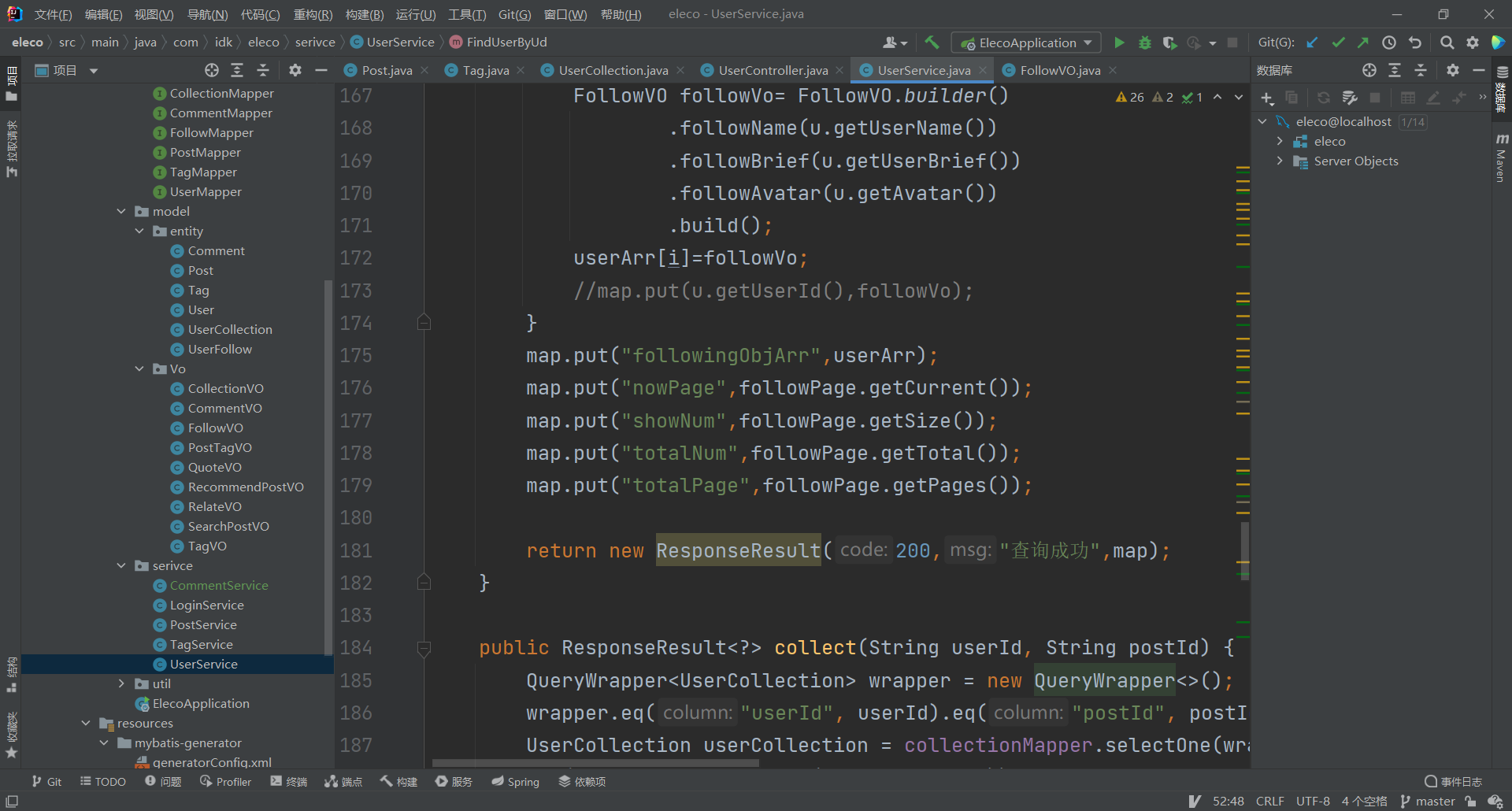Screen dimensions: 1512x811
Task: Open user account icon dropdown
Action: 895,43
